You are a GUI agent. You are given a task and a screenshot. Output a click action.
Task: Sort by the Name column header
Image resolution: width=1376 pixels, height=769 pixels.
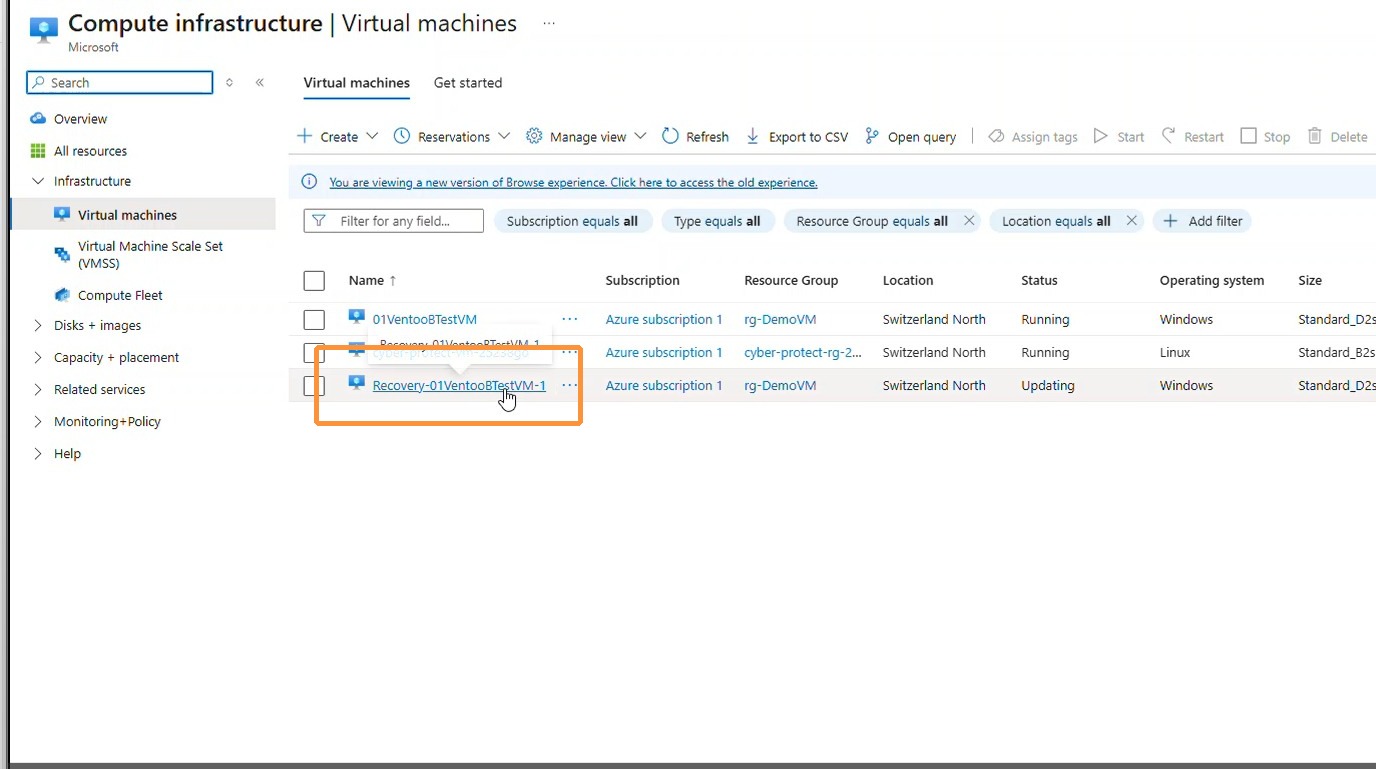372,281
